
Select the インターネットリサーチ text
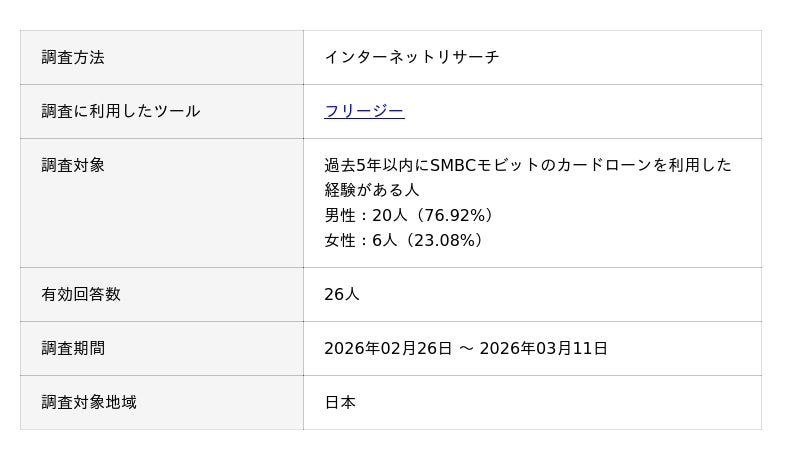pos(411,57)
